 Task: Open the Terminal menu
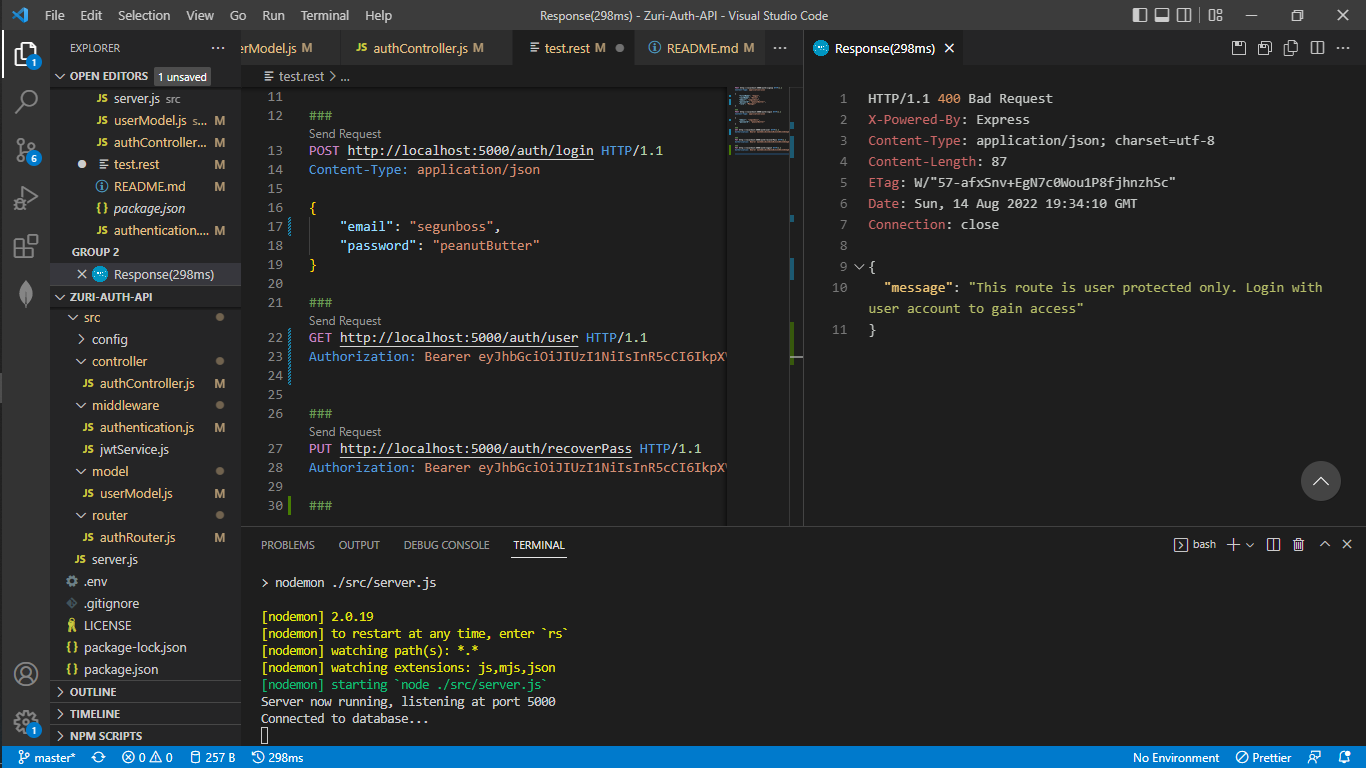point(324,15)
